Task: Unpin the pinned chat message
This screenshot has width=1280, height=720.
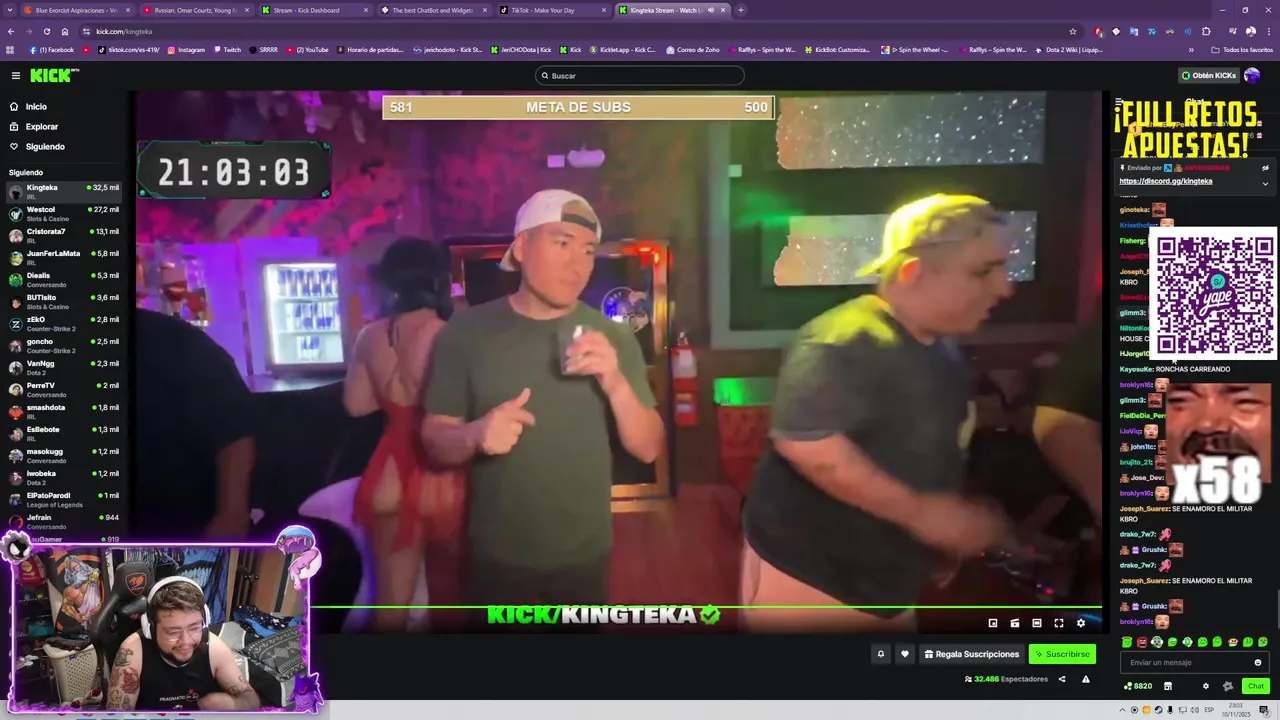Action: click(x=1265, y=168)
